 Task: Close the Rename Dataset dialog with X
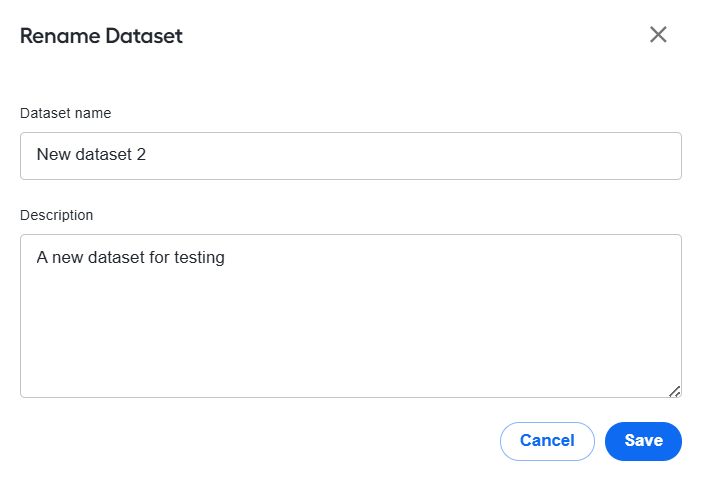tap(658, 34)
